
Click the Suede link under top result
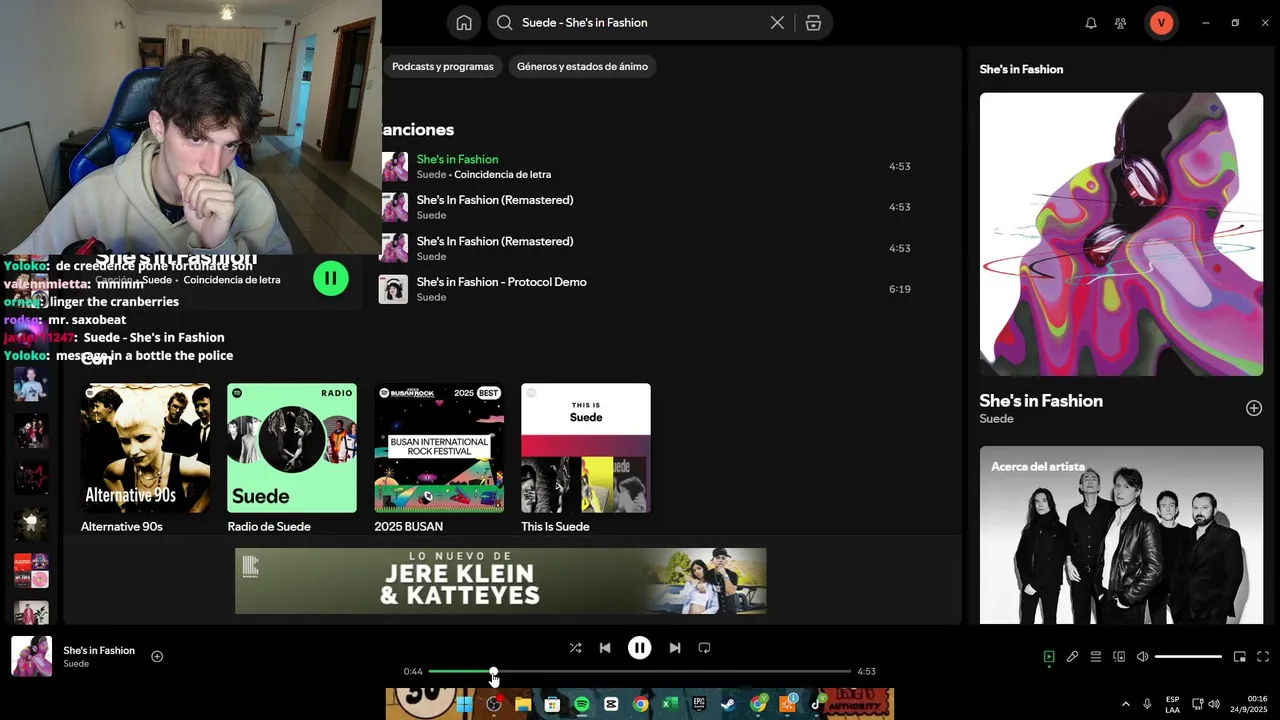coord(157,280)
